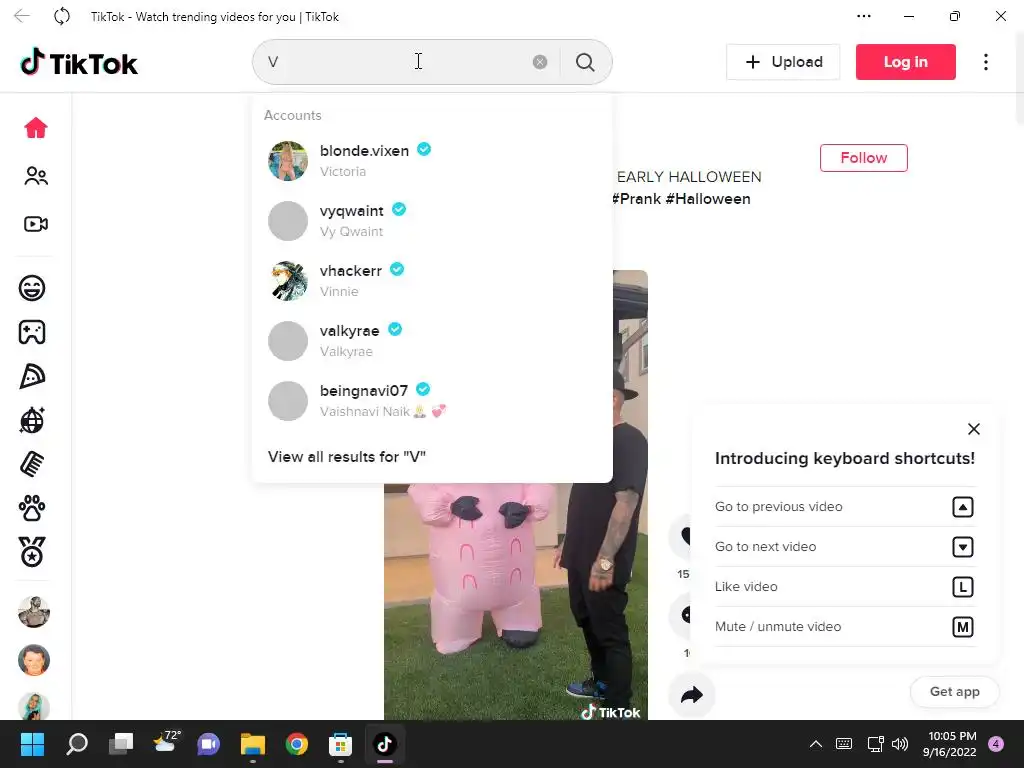Viewport: 1024px width, 768px height.
Task: Open the network icon in system tray
Action: [875, 744]
